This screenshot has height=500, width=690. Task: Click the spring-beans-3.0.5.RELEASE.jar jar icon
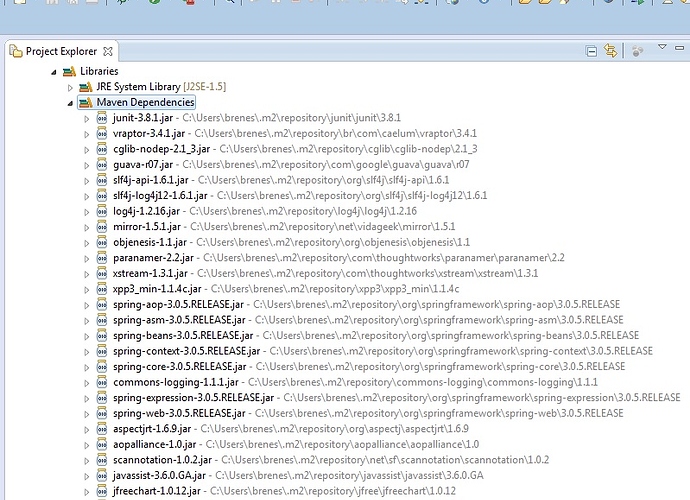pos(102,335)
